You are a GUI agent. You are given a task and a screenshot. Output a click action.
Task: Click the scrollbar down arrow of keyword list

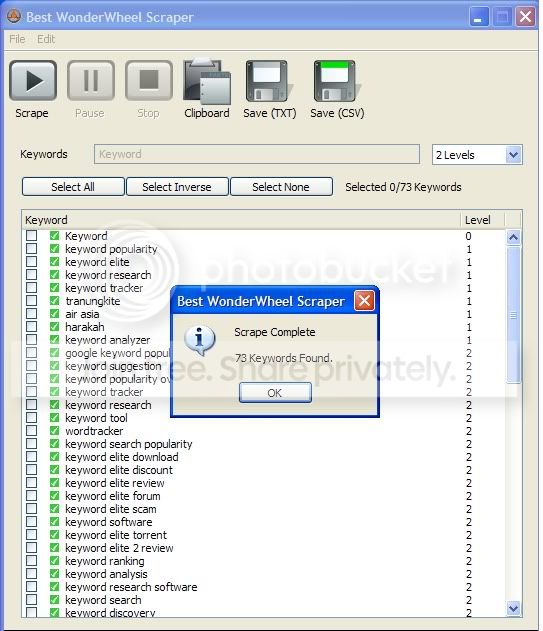point(513,608)
